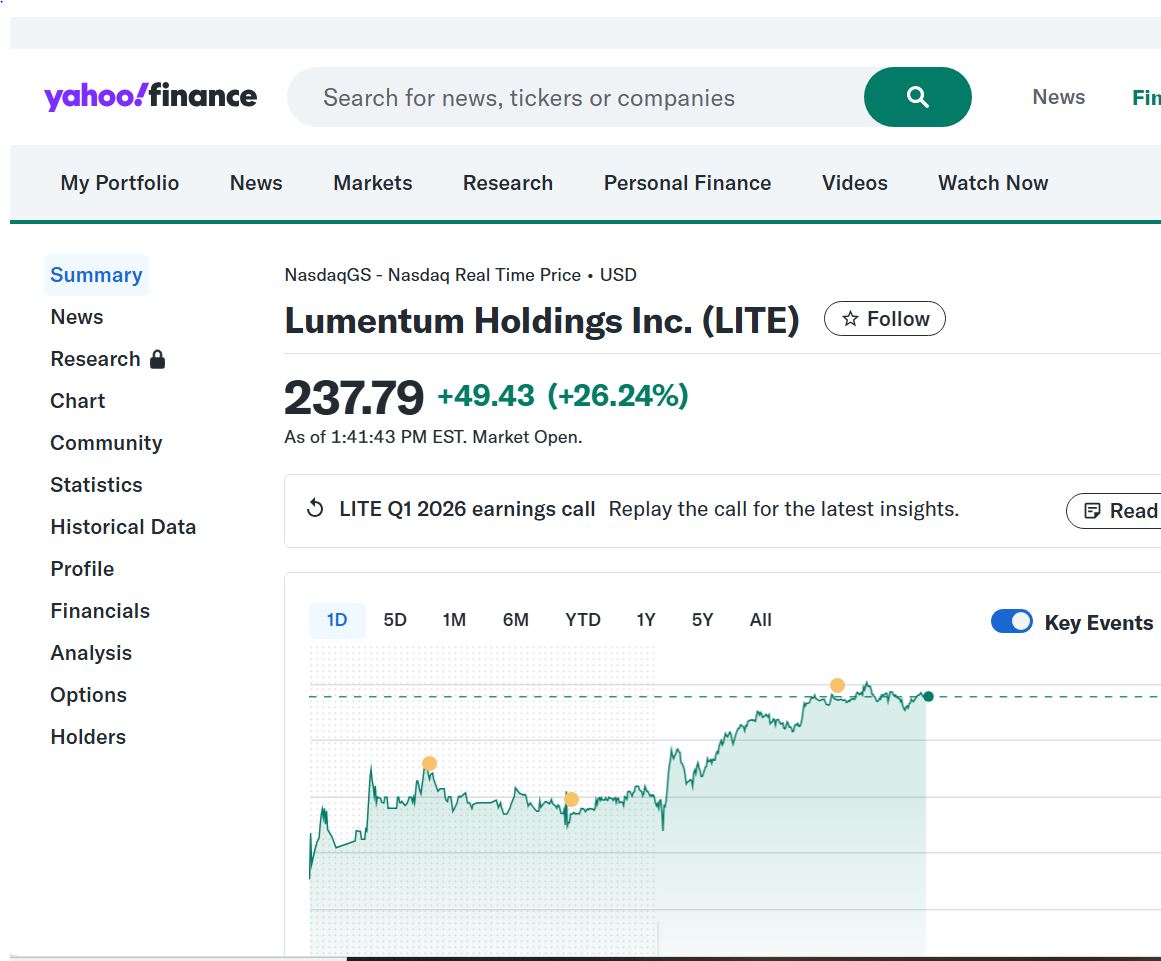Open the Chart page from sidebar
The width and height of the screenshot is (1161, 961).
(78, 401)
